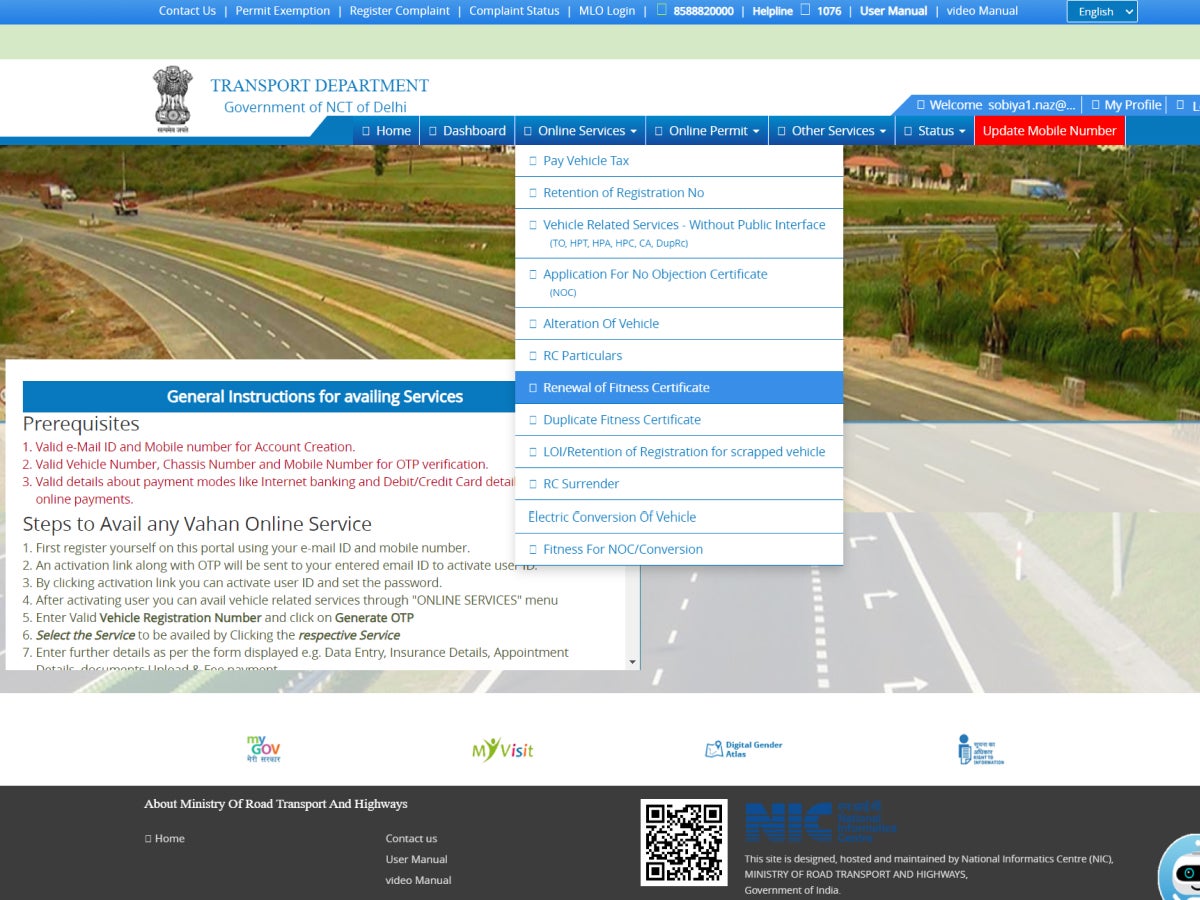The image size is (1200, 900).
Task: Open the QR code image in the footer
Action: (x=684, y=842)
